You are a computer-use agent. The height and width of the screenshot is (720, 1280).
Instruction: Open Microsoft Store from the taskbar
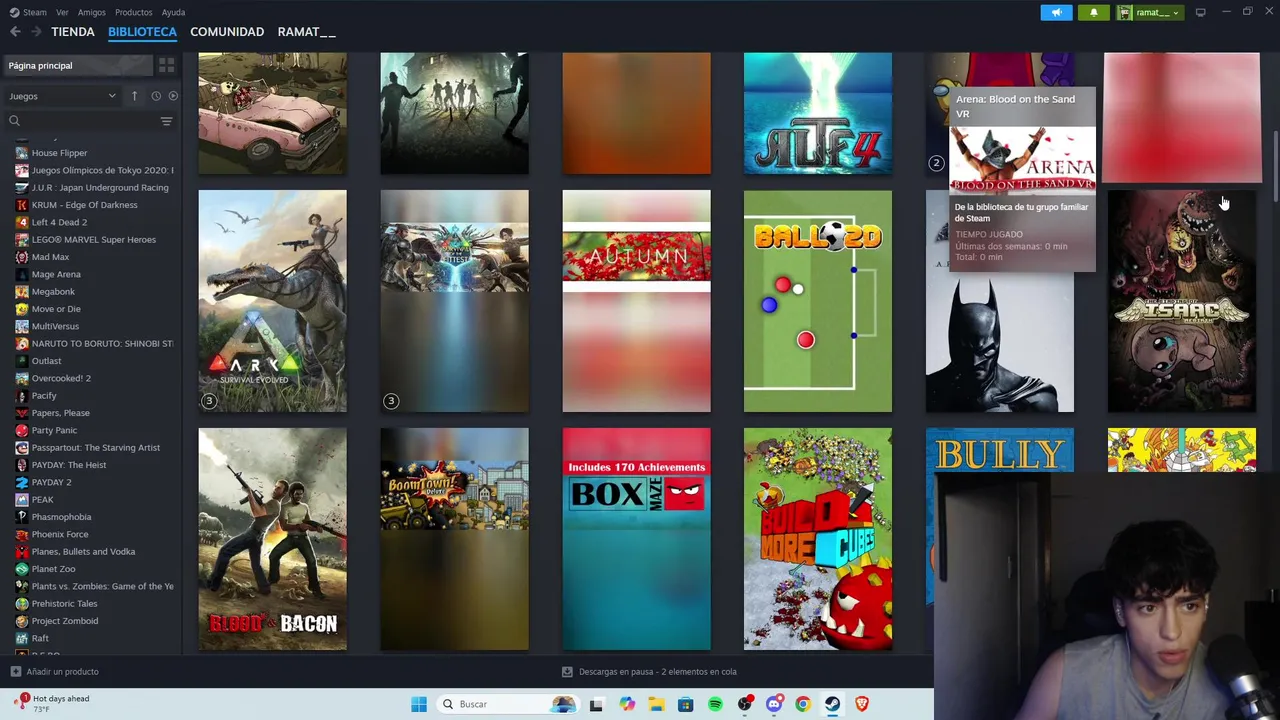pos(685,704)
